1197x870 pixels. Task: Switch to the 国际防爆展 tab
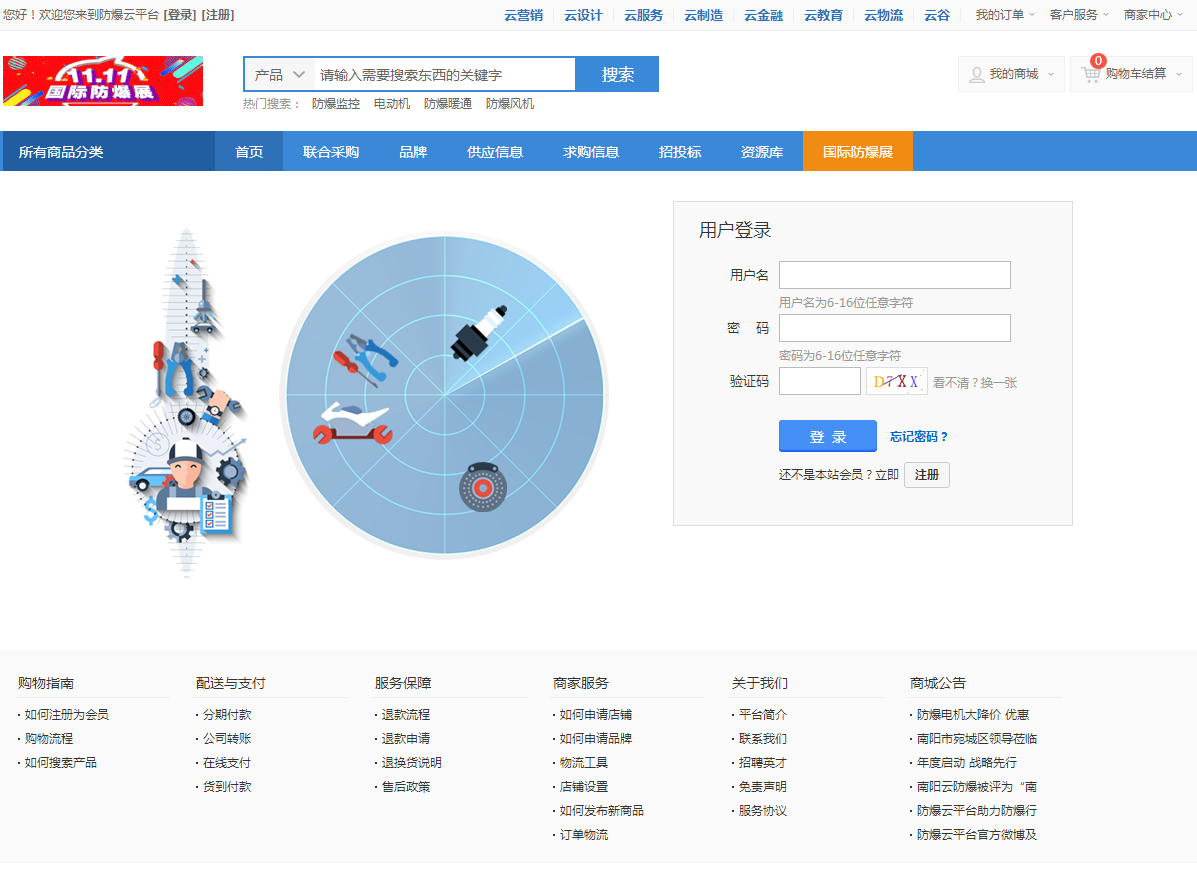(x=857, y=152)
